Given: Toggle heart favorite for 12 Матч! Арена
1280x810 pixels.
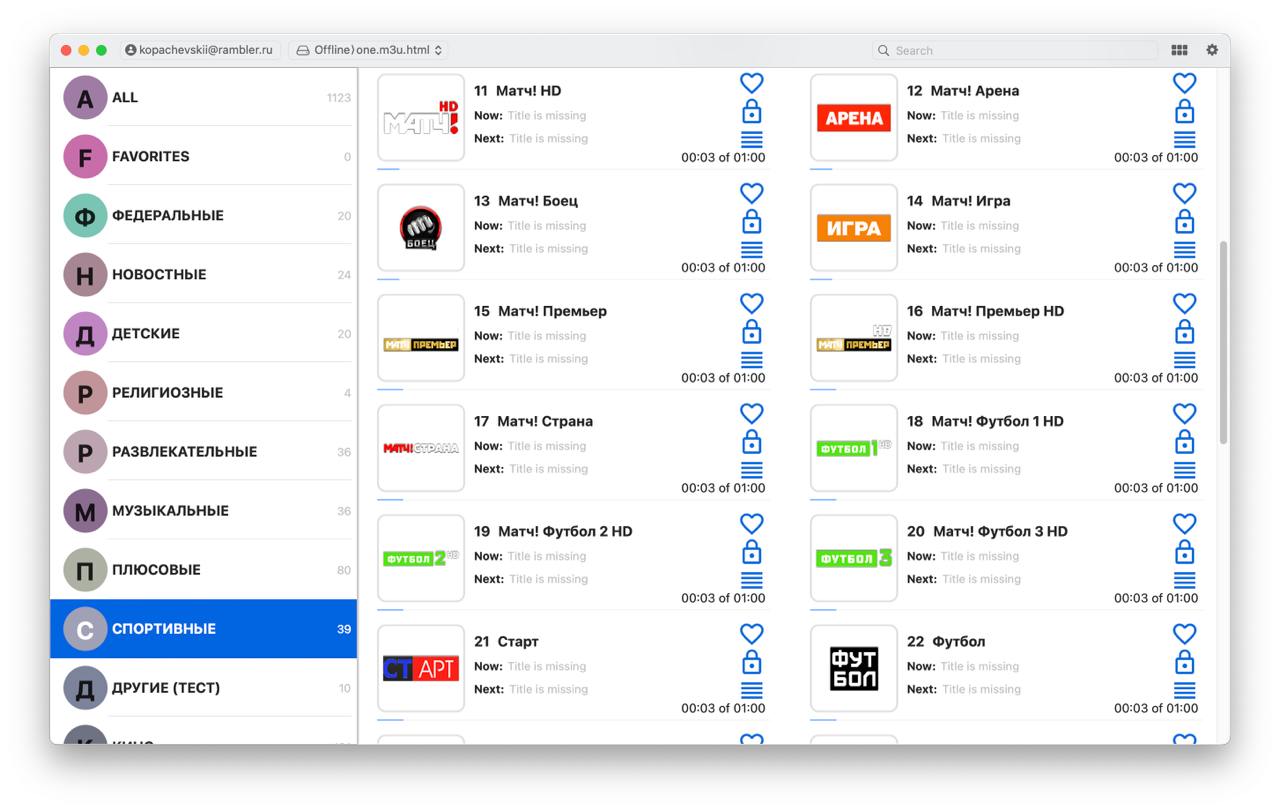Looking at the screenshot, I should (1185, 83).
